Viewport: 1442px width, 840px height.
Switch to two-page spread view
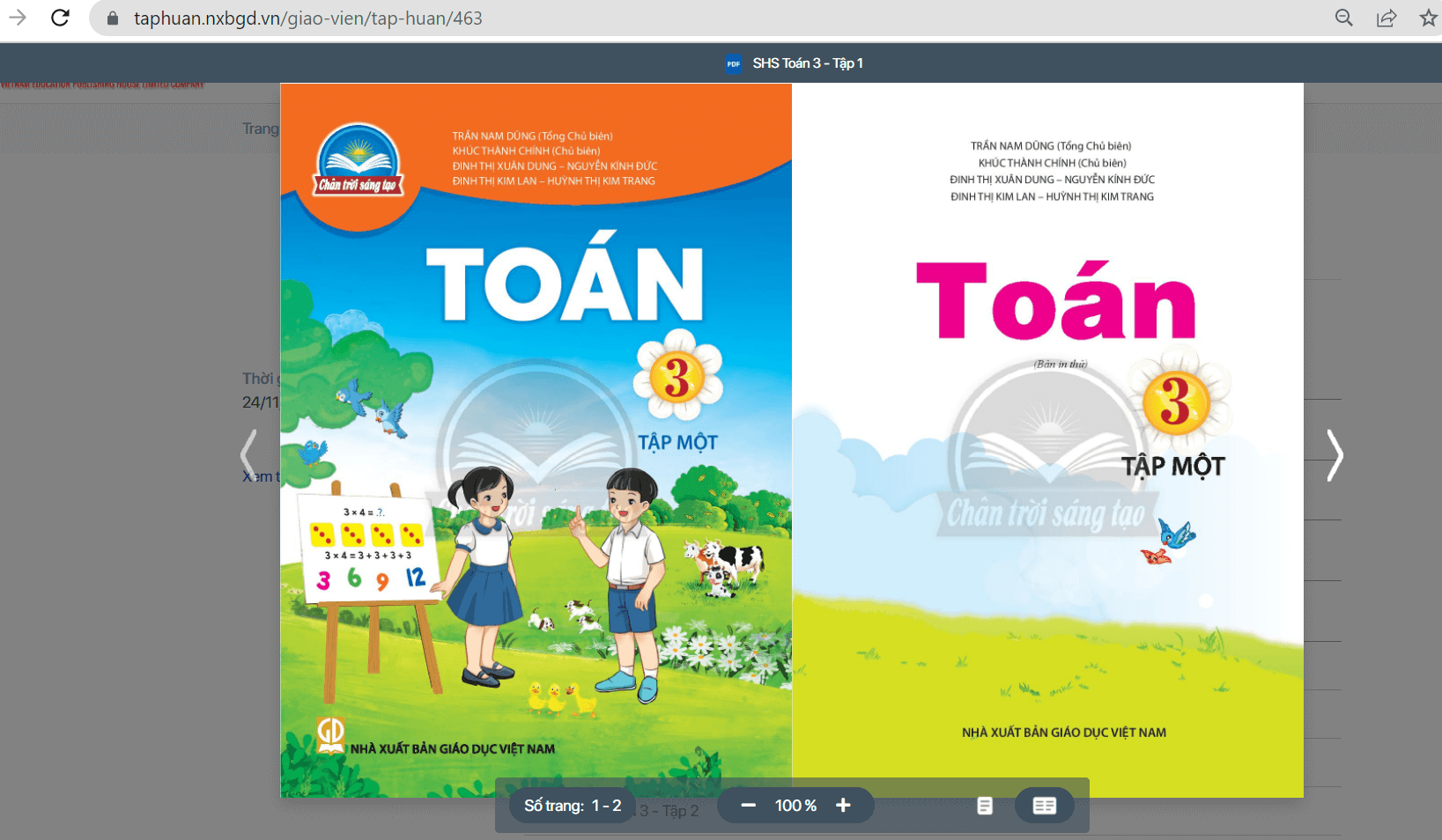(1044, 806)
